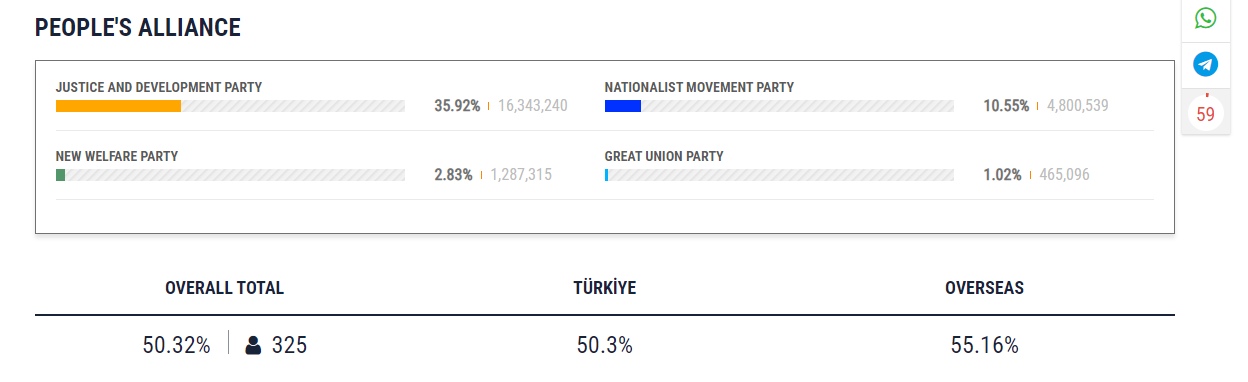Viewport: 1248px width, 382px height.
Task: Select the Great Union Party label
Action: click(664, 157)
